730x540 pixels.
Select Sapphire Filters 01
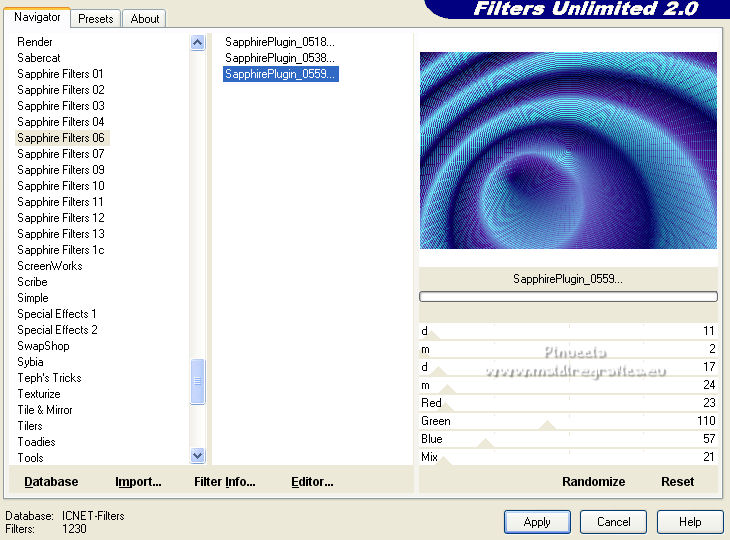60,74
